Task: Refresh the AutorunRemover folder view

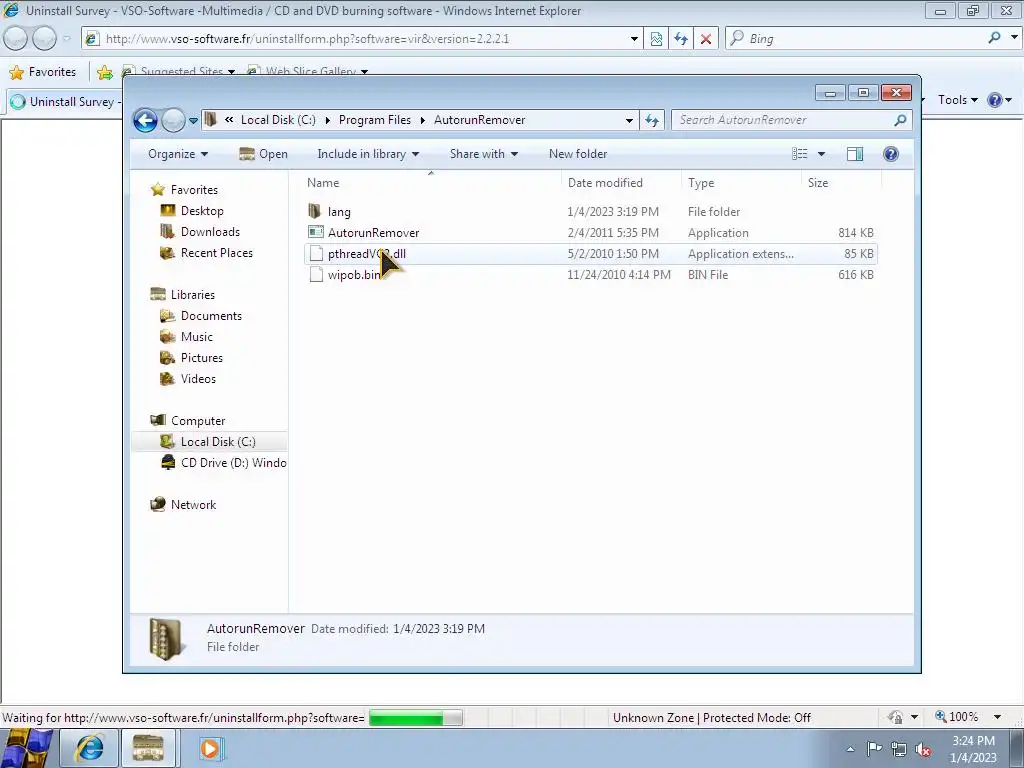Action: pyautogui.click(x=652, y=120)
